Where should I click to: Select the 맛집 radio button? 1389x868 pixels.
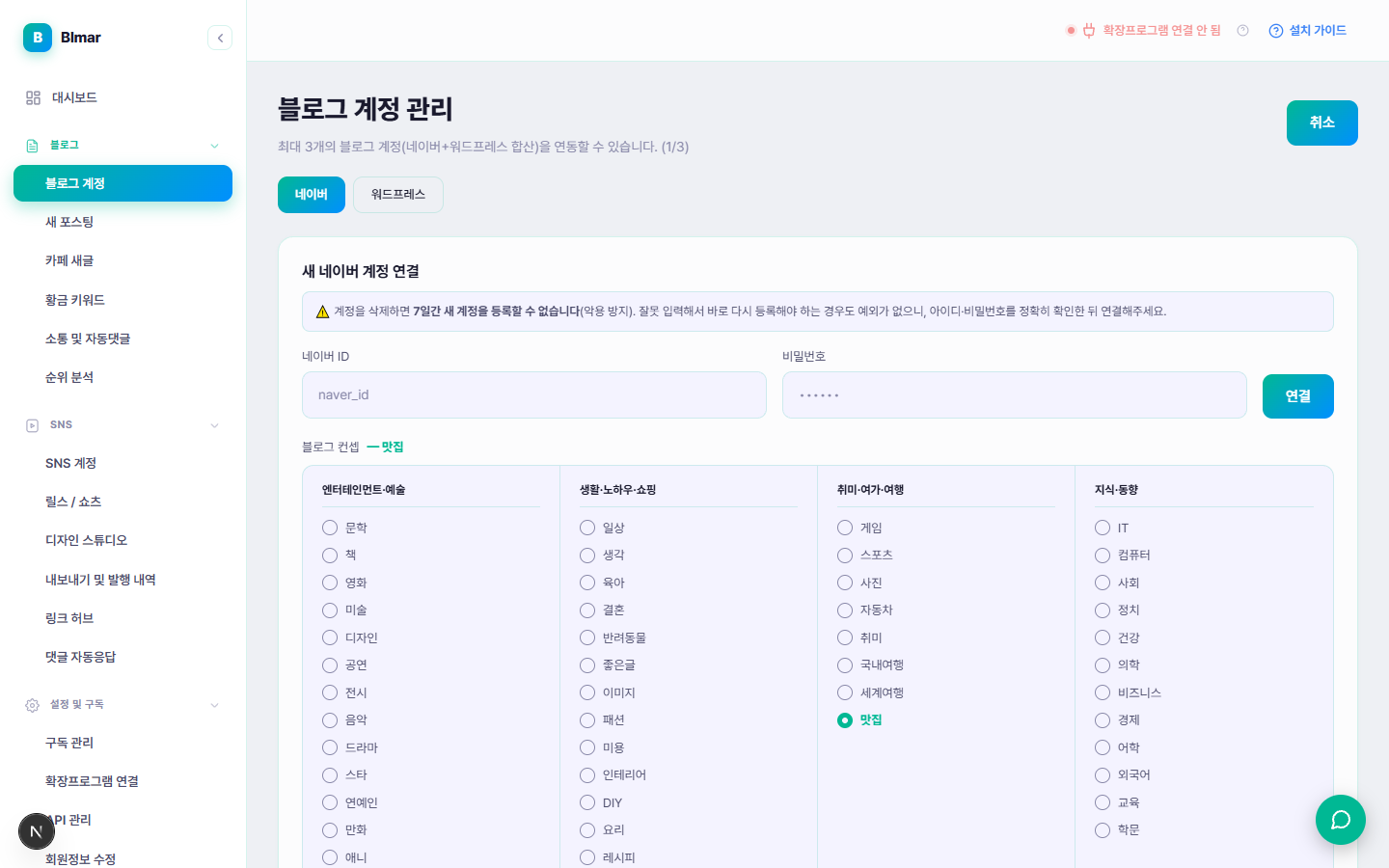(x=845, y=720)
